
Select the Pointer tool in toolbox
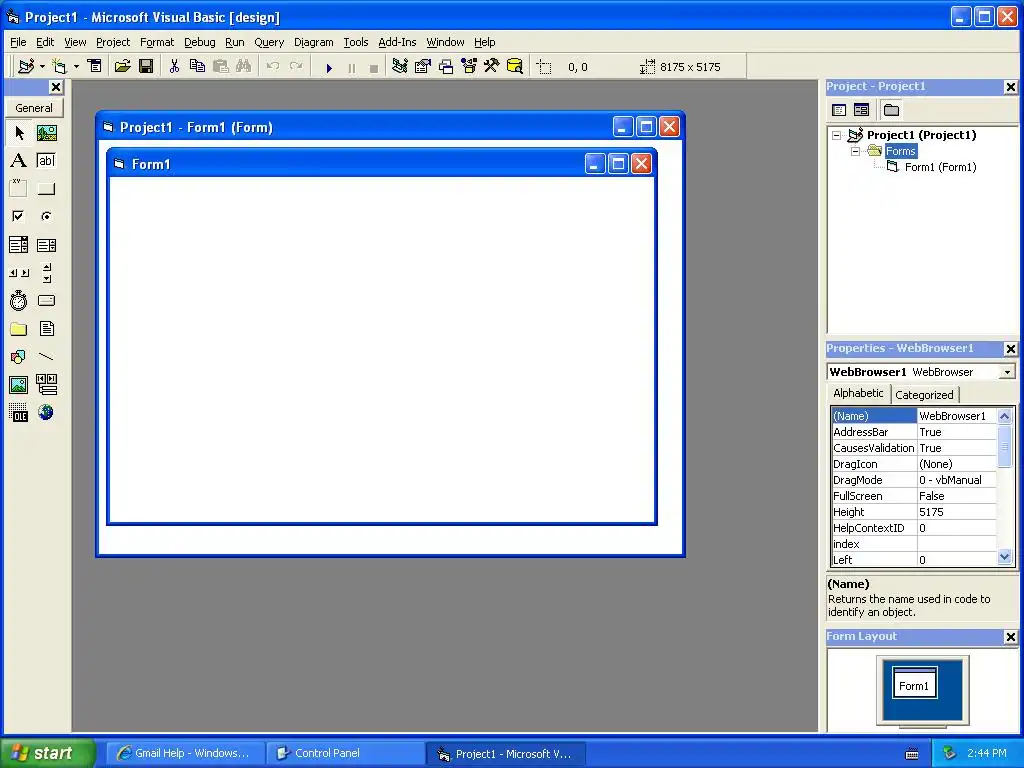[x=19, y=133]
